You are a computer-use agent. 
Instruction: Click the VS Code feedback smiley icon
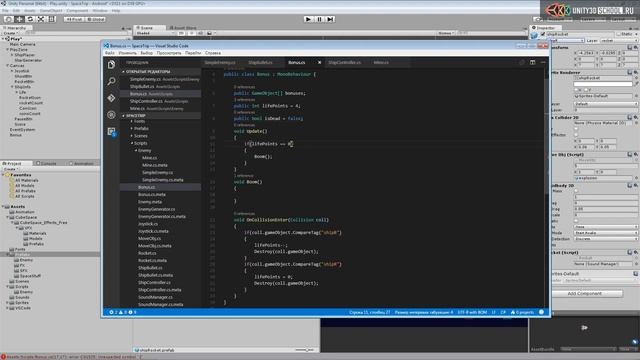pos(541,312)
